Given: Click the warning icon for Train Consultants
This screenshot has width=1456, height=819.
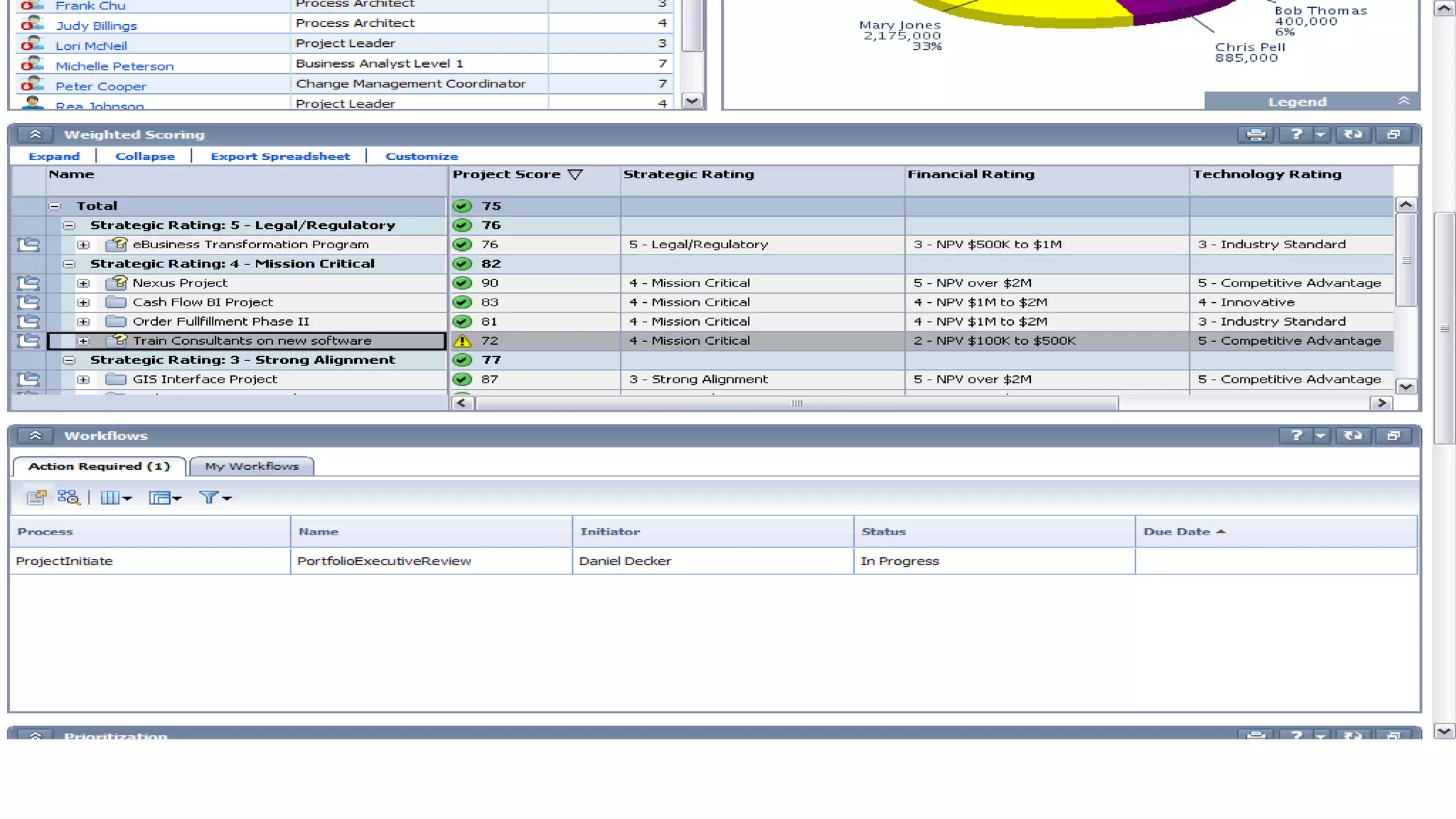Looking at the screenshot, I should click(x=462, y=341).
